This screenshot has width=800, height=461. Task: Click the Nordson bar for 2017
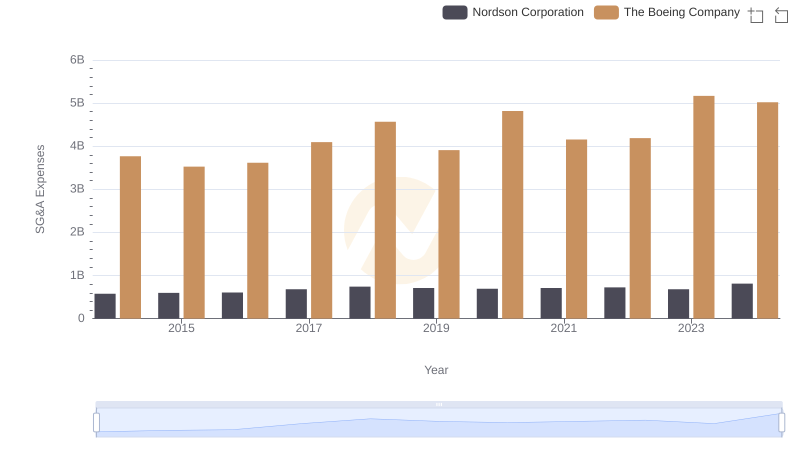(296, 304)
